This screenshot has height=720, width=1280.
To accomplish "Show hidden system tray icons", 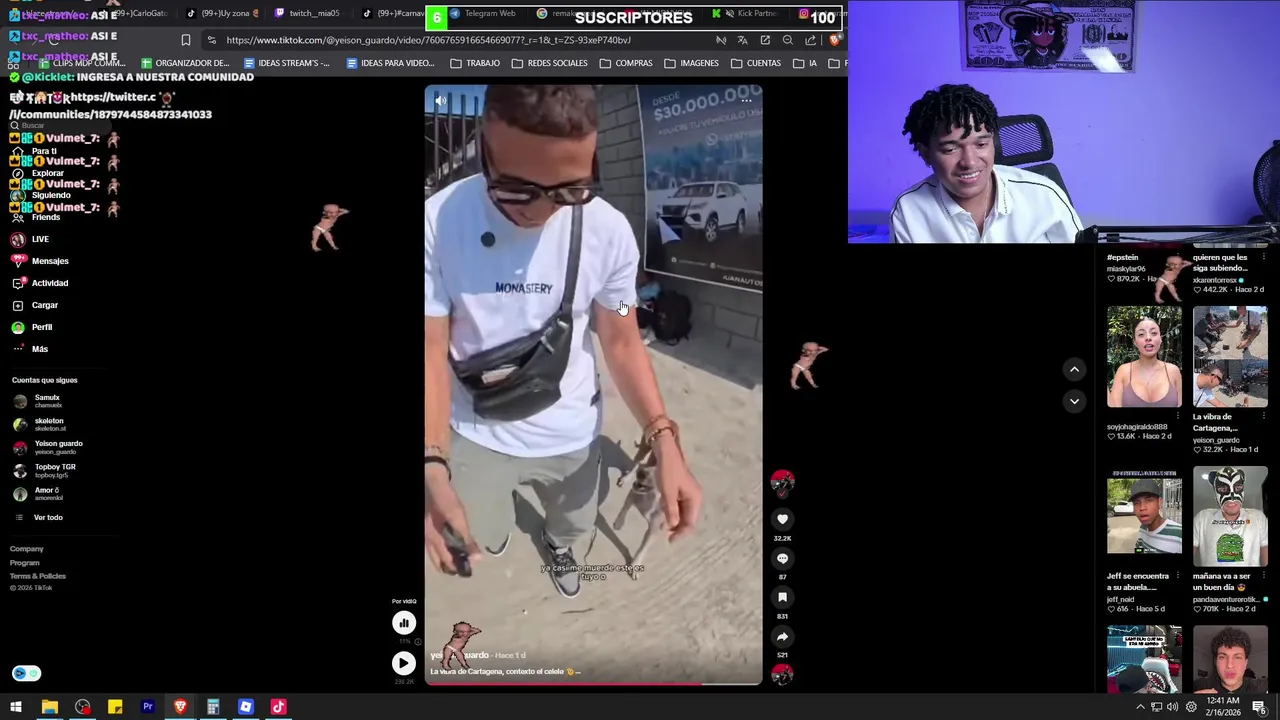I will (1140, 707).
